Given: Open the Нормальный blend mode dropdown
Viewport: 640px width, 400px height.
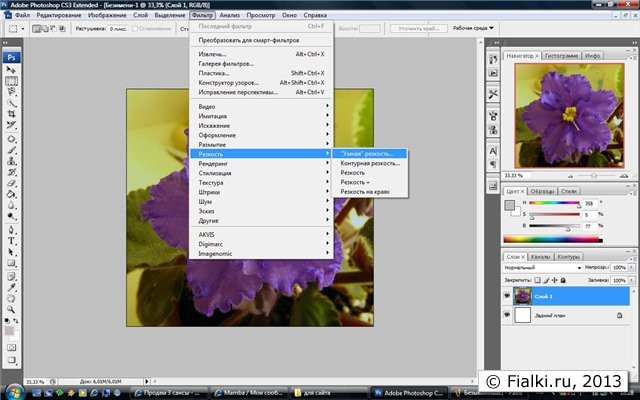Looking at the screenshot, I should point(543,267).
